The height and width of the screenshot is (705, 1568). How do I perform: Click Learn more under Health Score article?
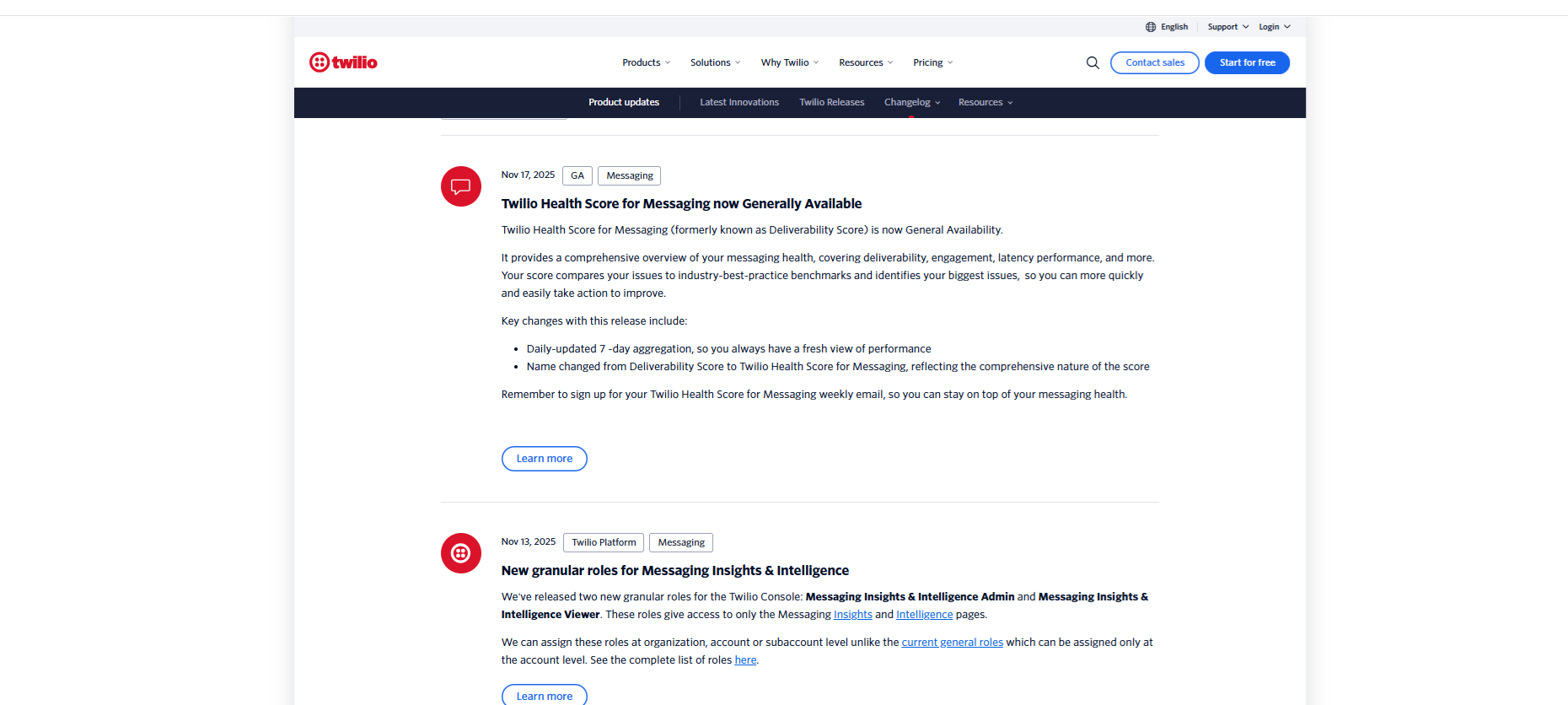point(545,459)
